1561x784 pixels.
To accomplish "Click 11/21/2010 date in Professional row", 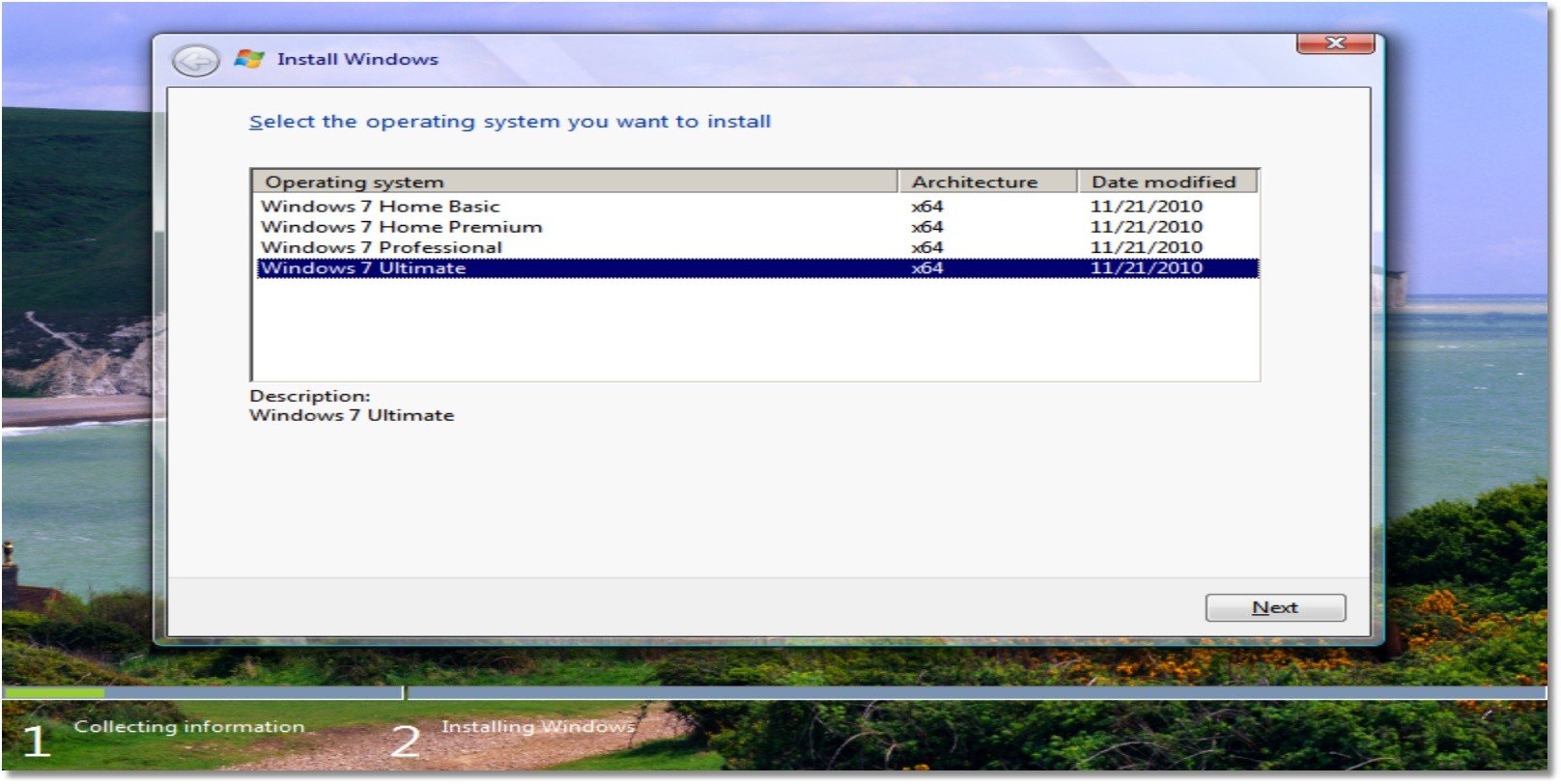I will (x=1147, y=247).
